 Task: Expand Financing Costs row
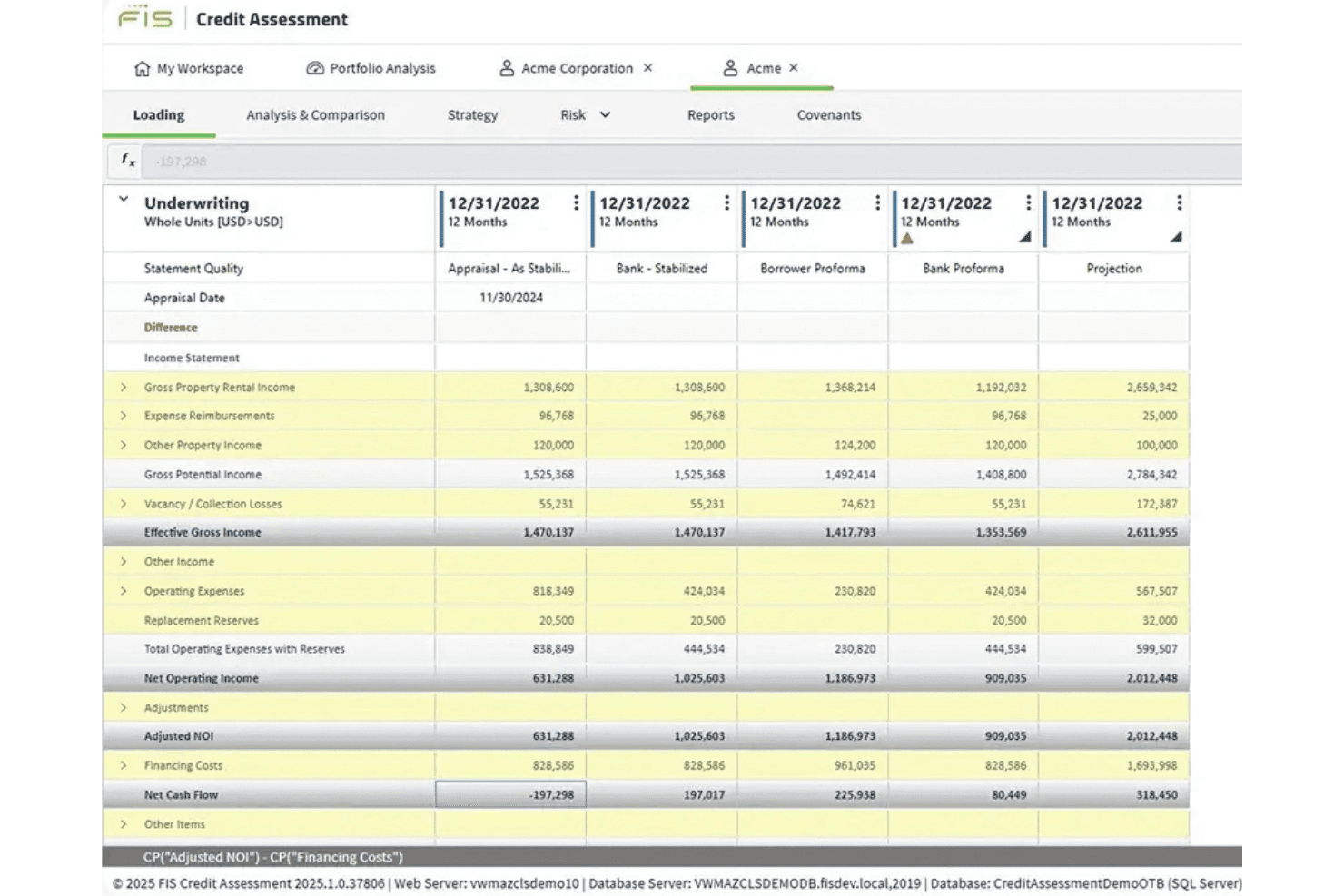(x=124, y=765)
